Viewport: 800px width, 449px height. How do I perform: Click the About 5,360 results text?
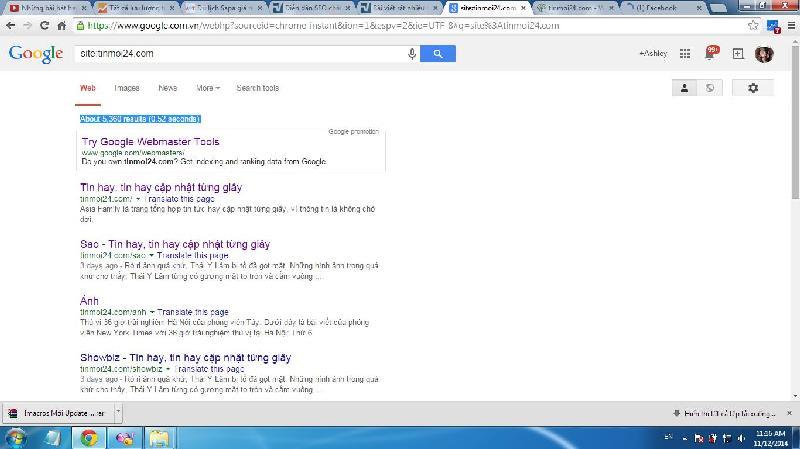140,119
